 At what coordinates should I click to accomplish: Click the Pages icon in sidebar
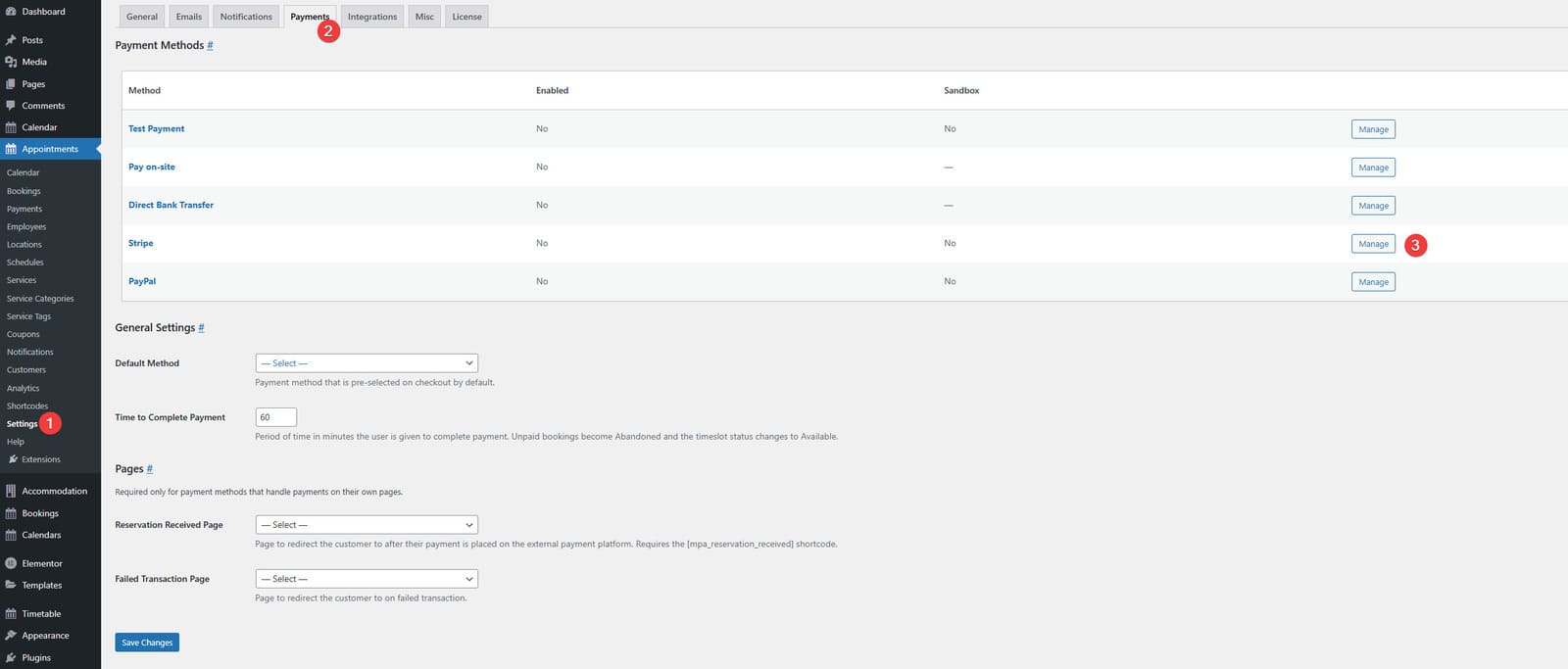(x=11, y=84)
